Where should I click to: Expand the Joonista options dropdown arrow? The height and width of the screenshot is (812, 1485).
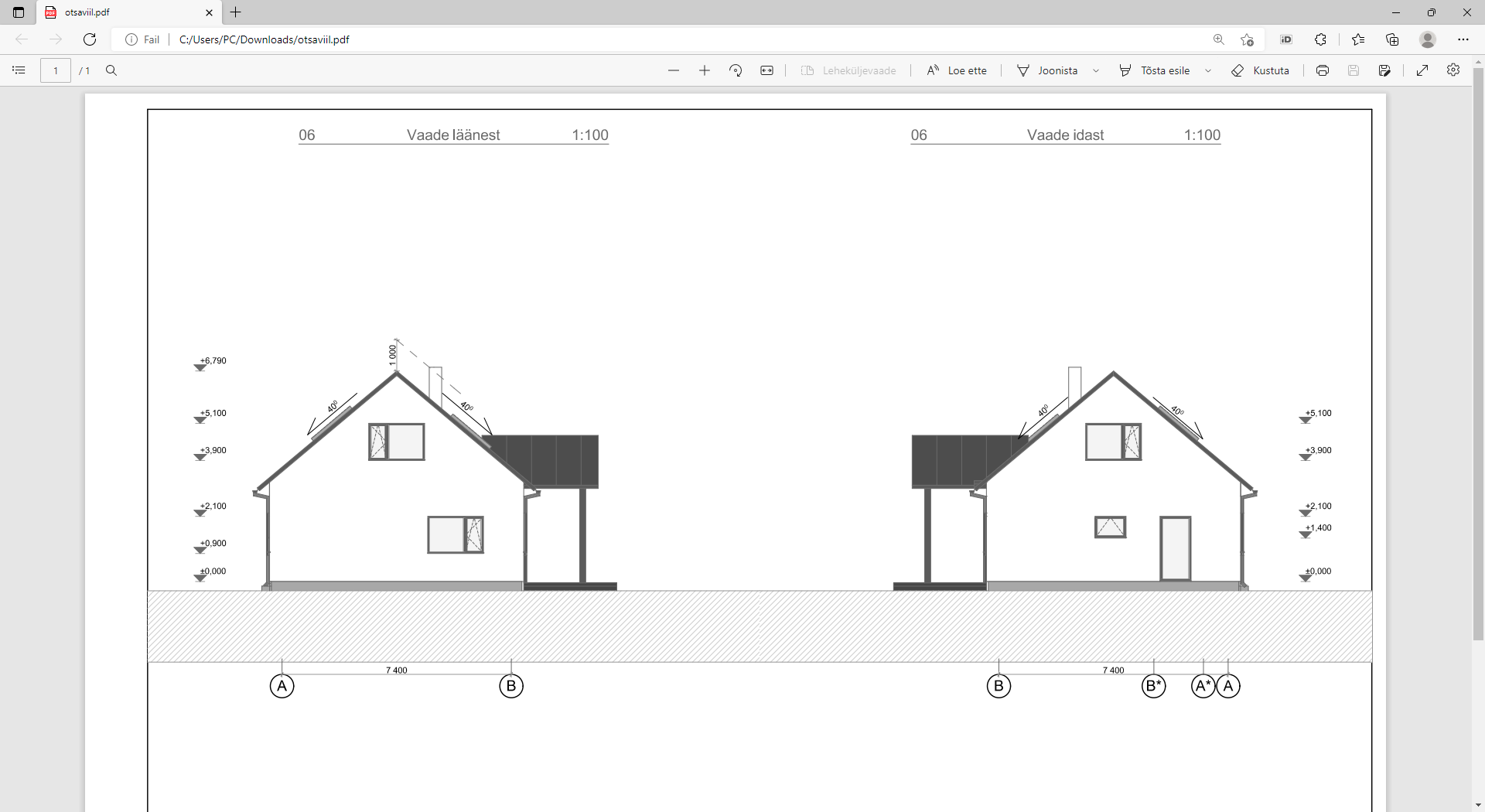(x=1096, y=70)
